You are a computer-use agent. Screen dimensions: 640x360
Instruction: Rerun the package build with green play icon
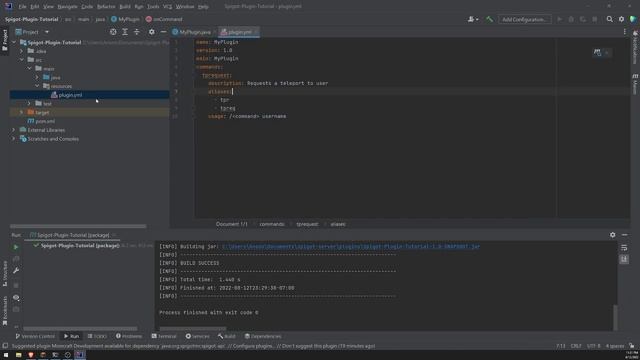pyautogui.click(x=16, y=247)
